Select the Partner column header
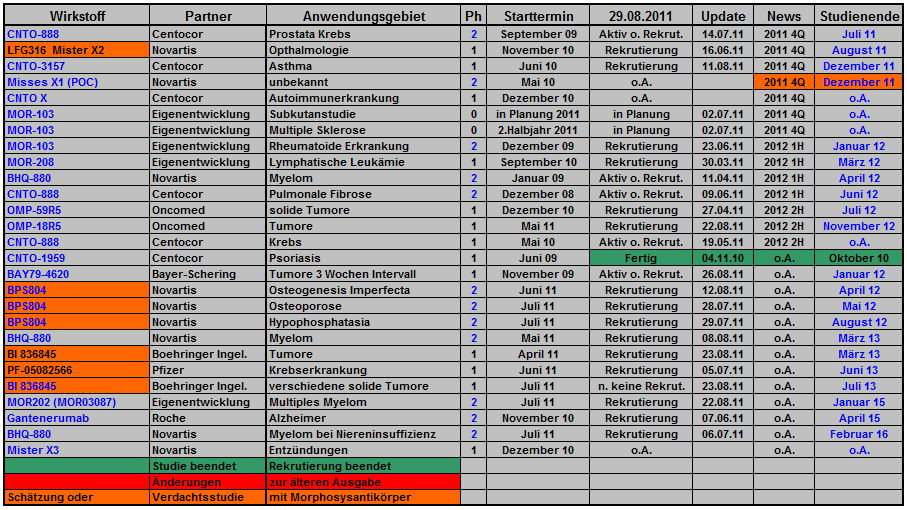Viewport: 907px width, 510px height. click(x=208, y=16)
